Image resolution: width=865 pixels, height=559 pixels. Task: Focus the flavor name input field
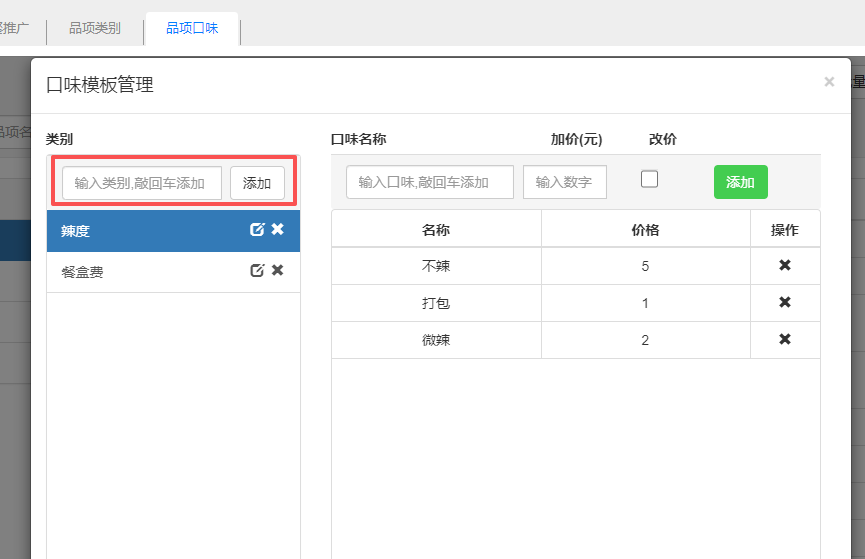430,182
